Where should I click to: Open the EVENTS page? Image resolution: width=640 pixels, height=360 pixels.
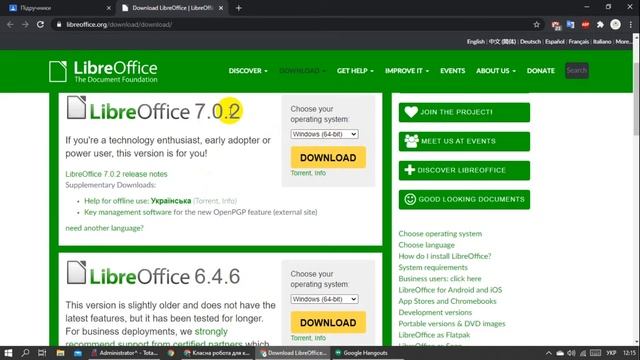click(452, 71)
